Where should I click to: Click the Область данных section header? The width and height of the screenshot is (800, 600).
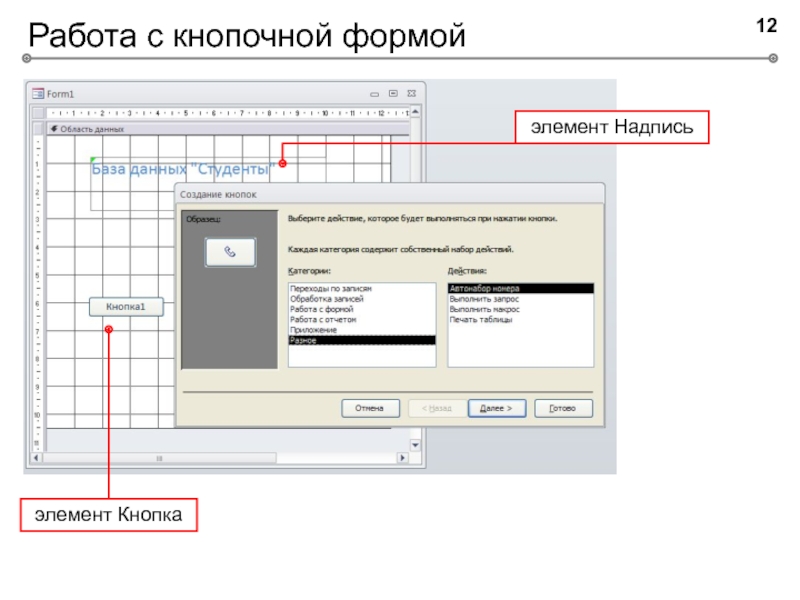click(228, 129)
